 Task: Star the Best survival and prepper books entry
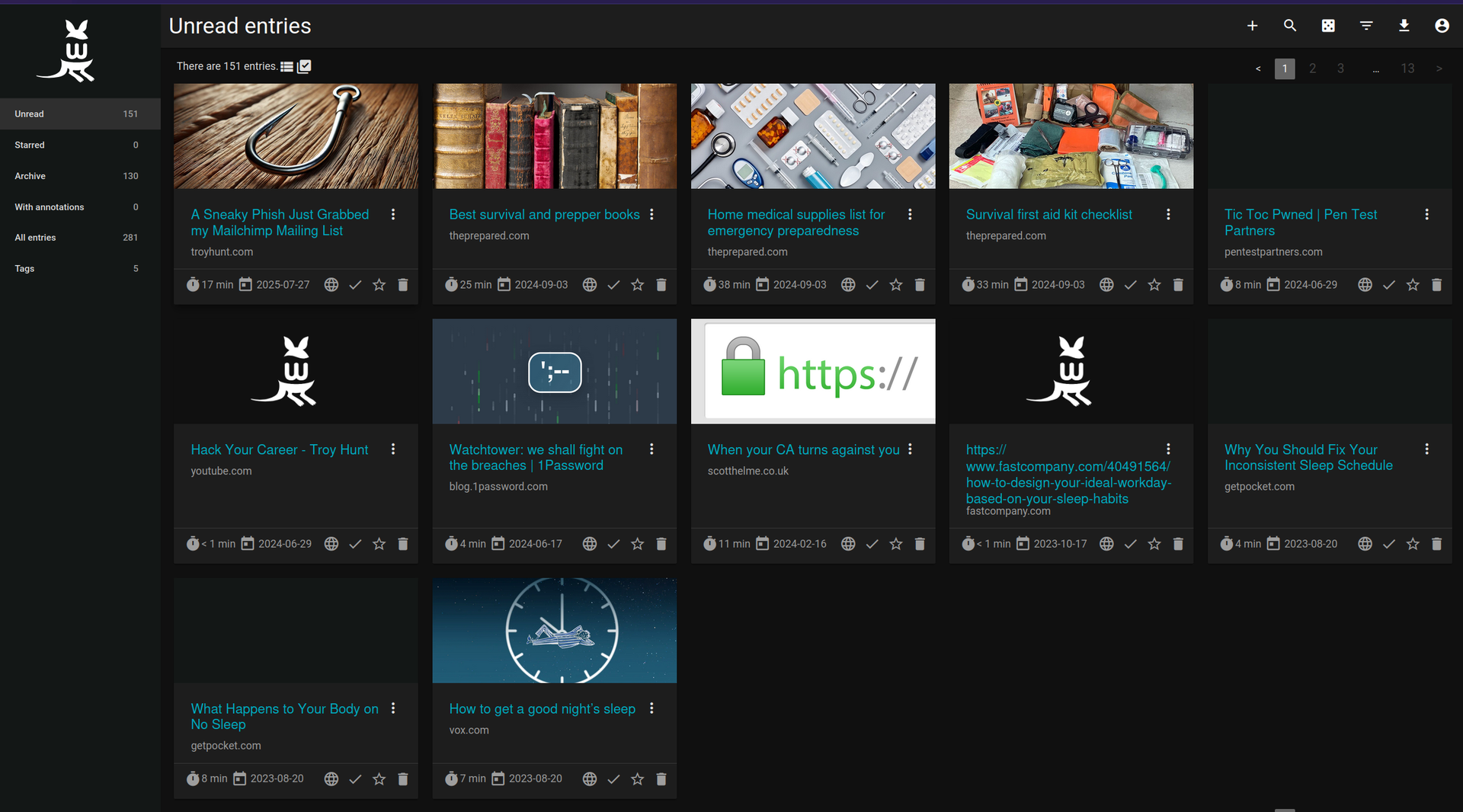tap(638, 285)
